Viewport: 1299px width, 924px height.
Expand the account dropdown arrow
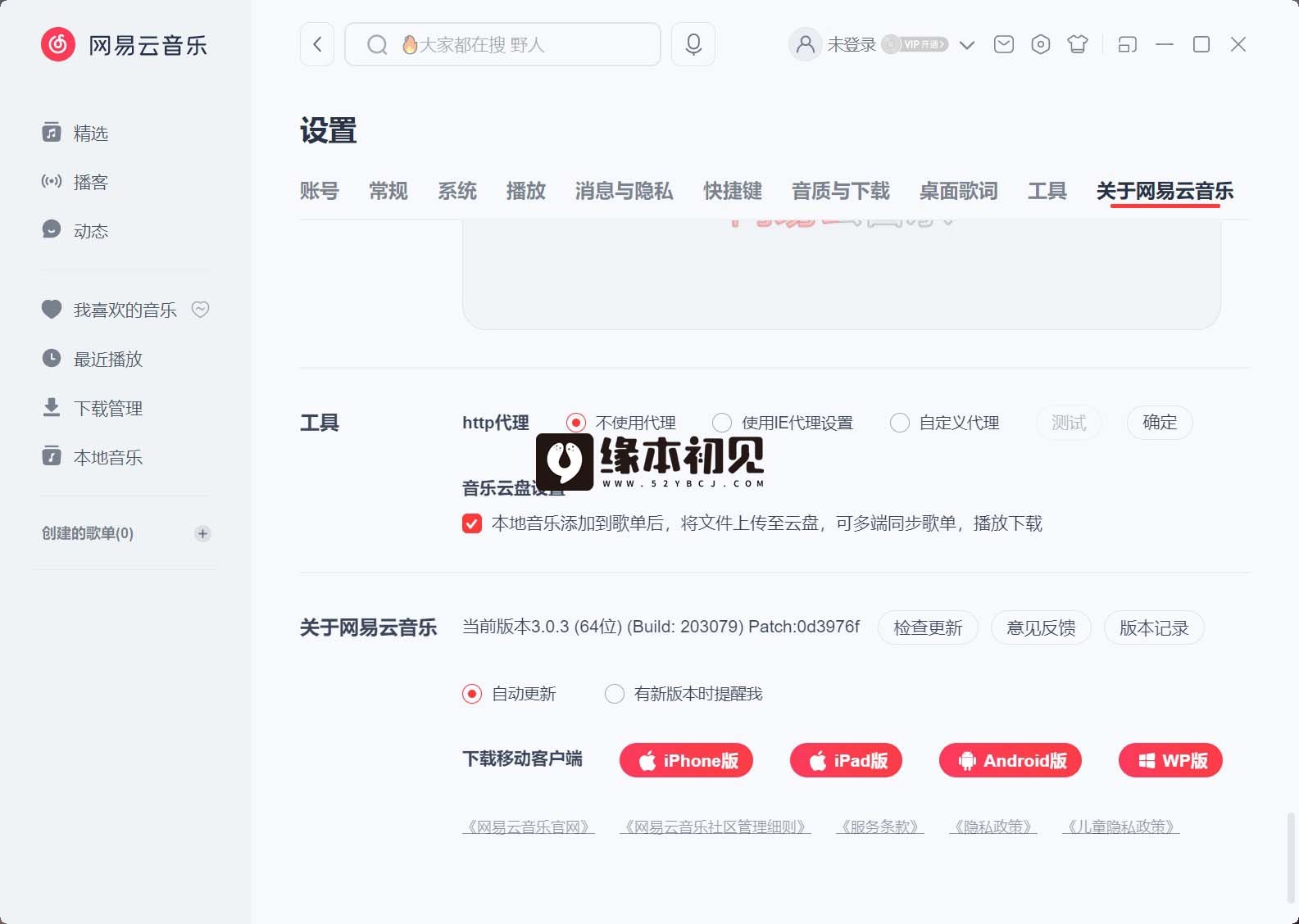click(x=967, y=45)
